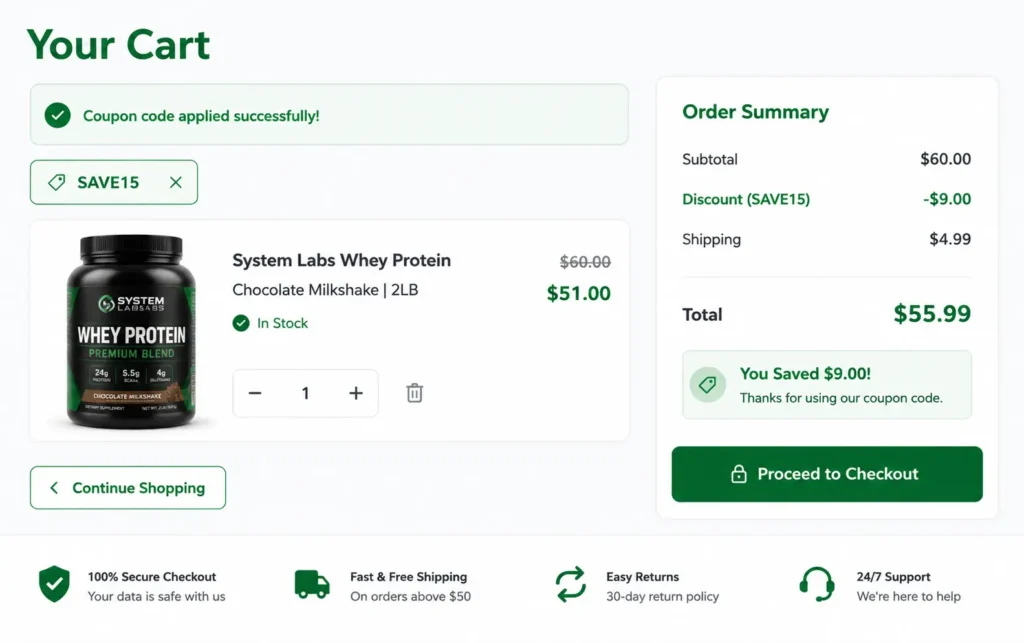Image resolution: width=1024 pixels, height=643 pixels.
Task: Click the tag icon beside You Saved $9.00!
Action: coord(708,384)
